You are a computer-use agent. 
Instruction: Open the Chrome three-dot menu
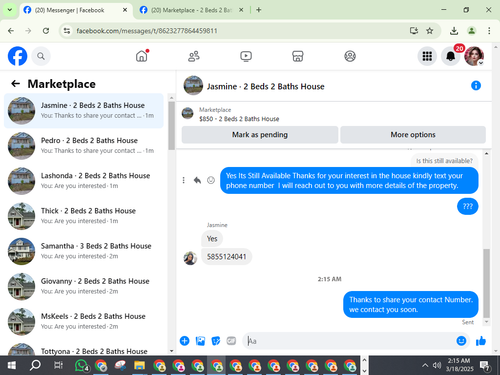489,31
